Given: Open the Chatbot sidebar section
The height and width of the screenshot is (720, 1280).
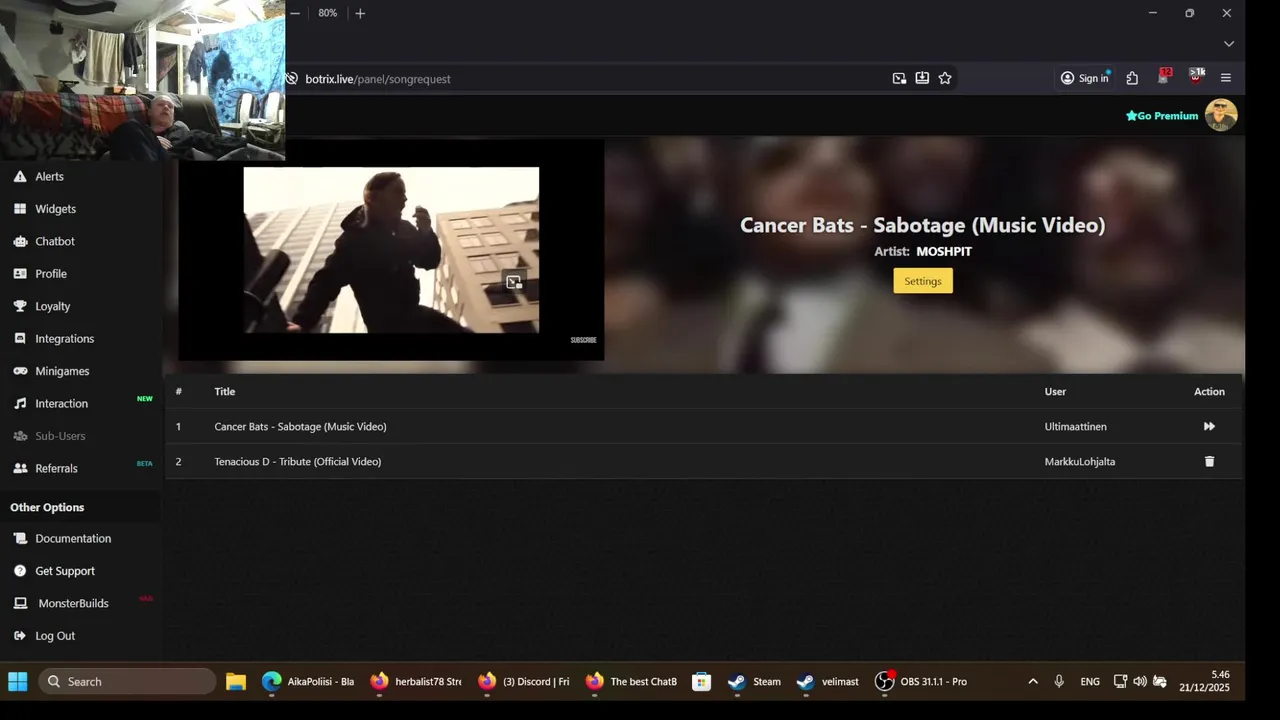Looking at the screenshot, I should click(55, 241).
